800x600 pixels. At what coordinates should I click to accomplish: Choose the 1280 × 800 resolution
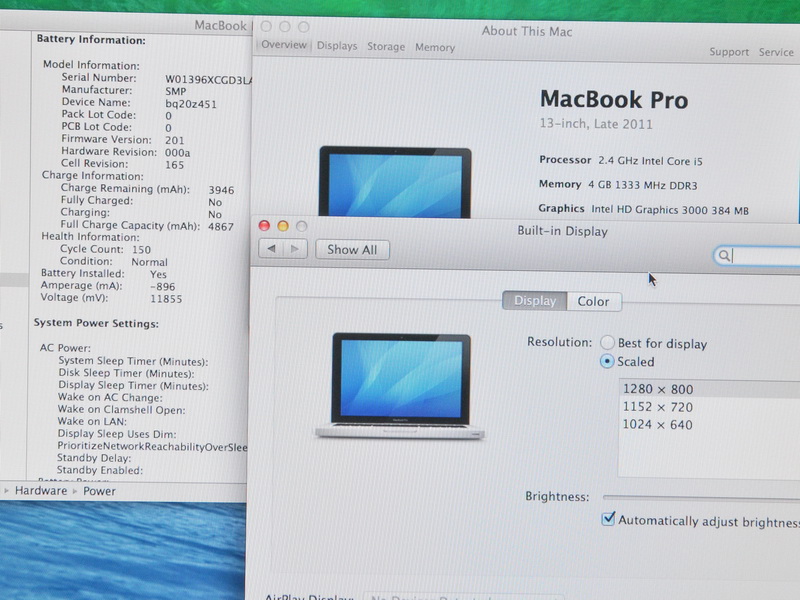(709, 389)
